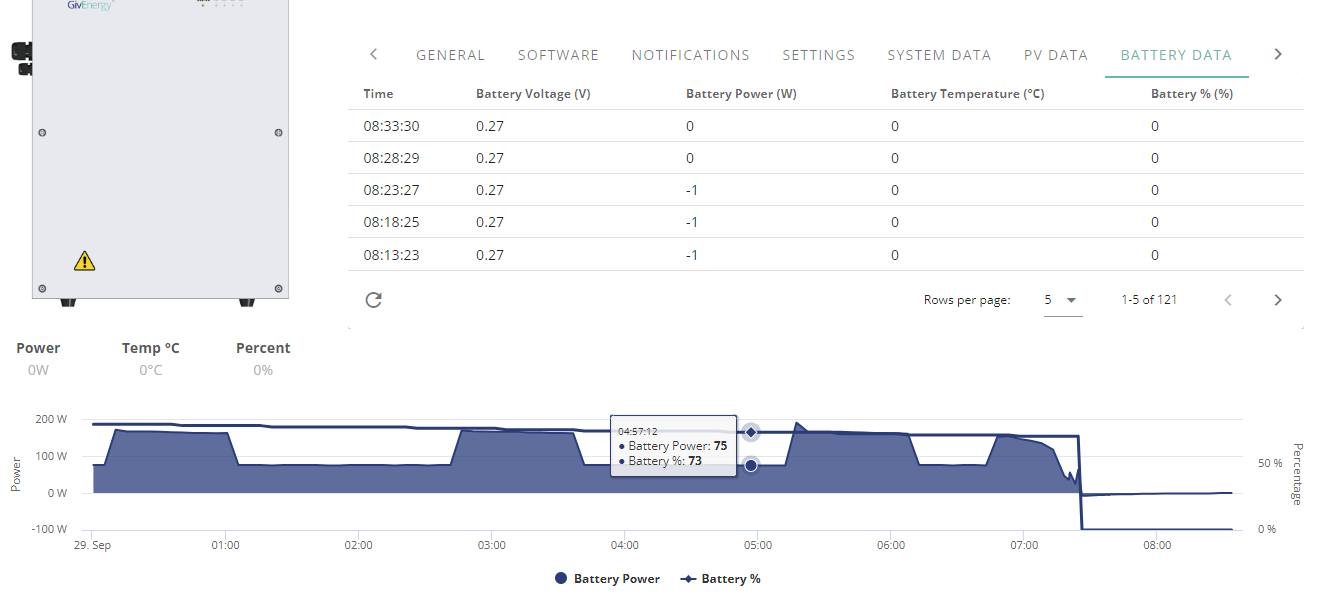Open the NOTIFICATIONS tab
1326x604 pixels.
tap(691, 55)
